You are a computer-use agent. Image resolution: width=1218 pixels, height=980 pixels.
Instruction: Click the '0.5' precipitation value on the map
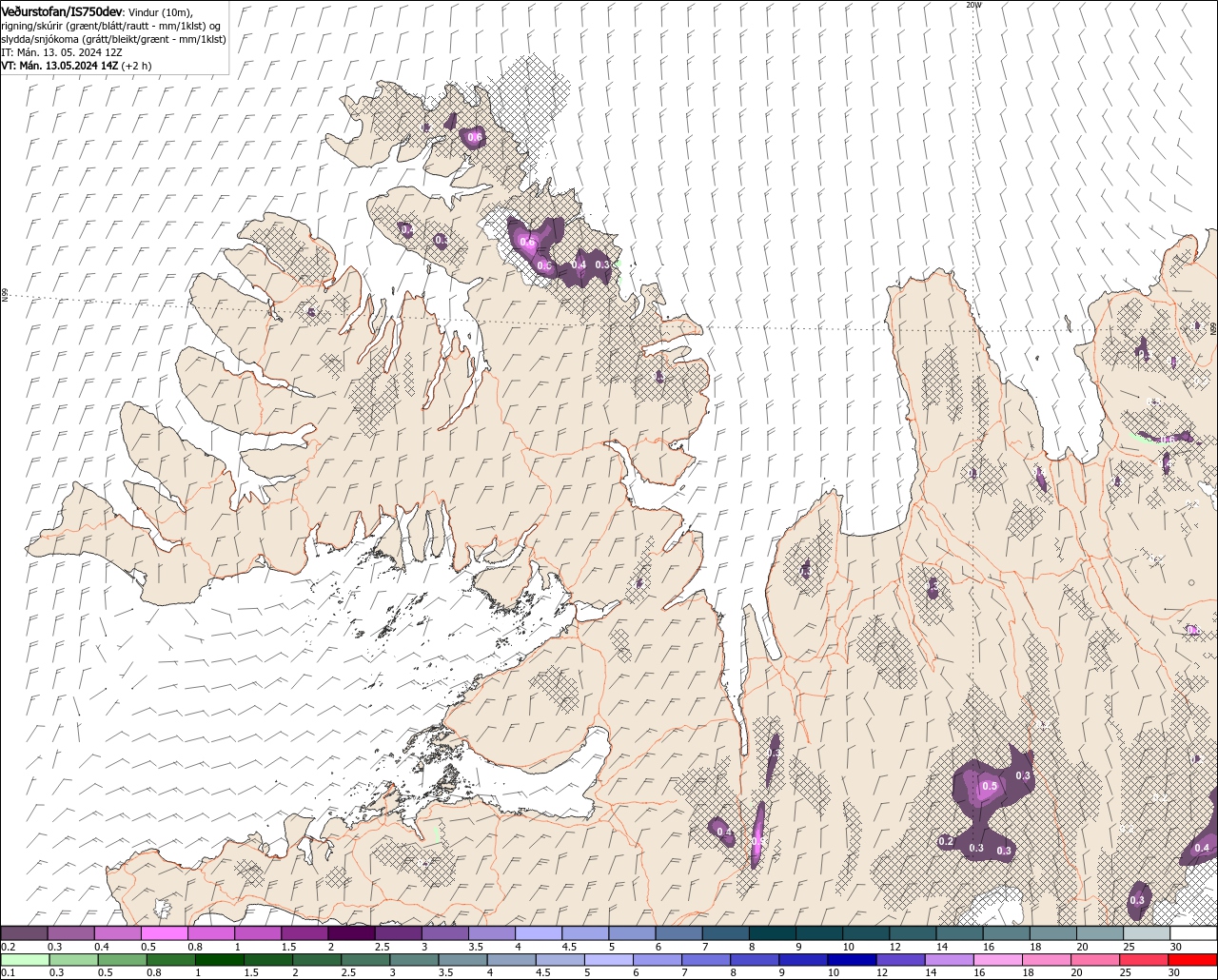[990, 786]
